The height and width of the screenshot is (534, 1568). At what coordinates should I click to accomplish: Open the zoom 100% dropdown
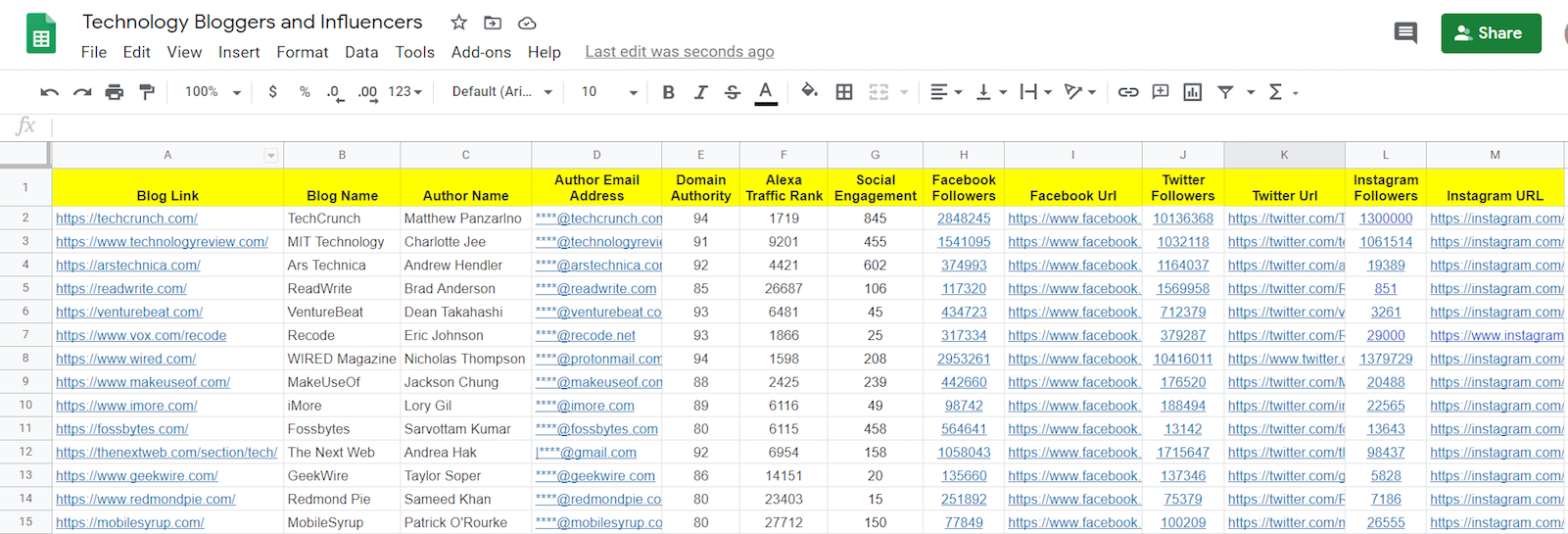[x=213, y=92]
